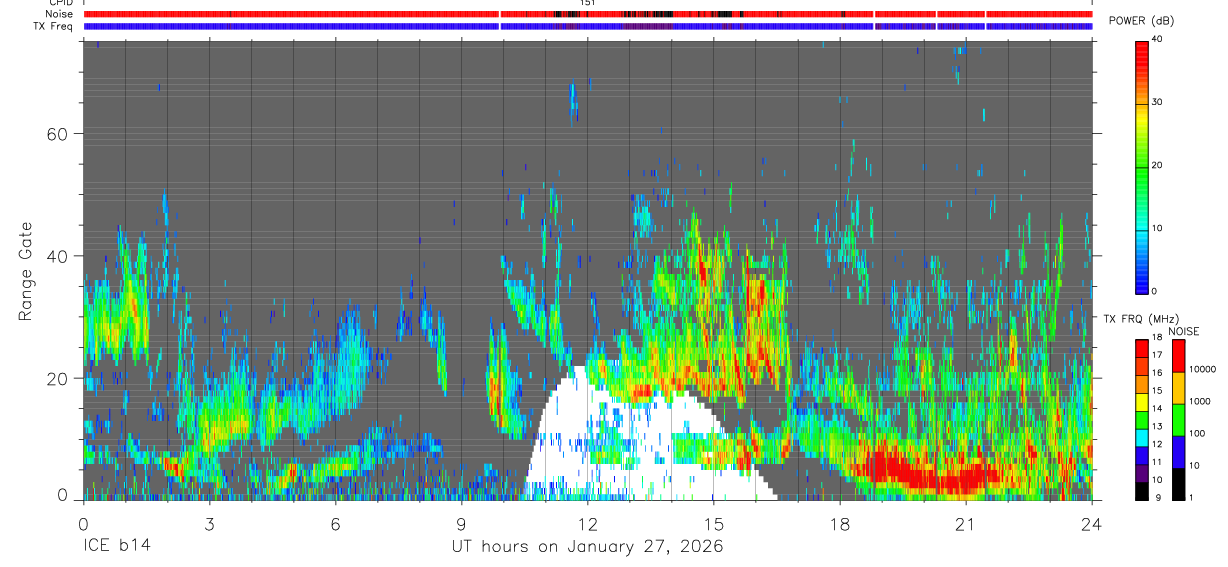Click the 3 hour tick on UT axis
Image resolution: width=1228 pixels, height=567 pixels.
coord(209,523)
